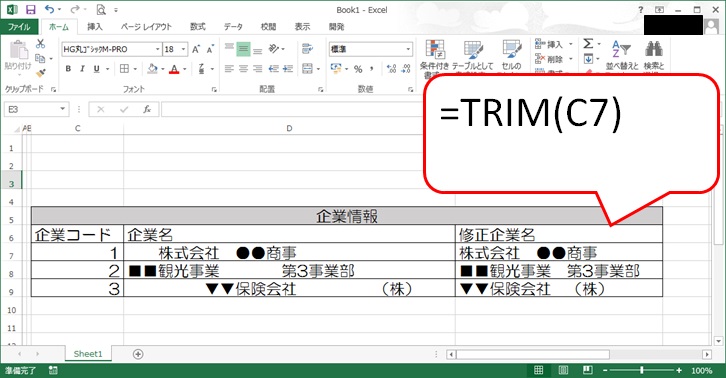Switch to the 数式 ribbon tab
This screenshot has height=378, width=726.
coord(198,27)
